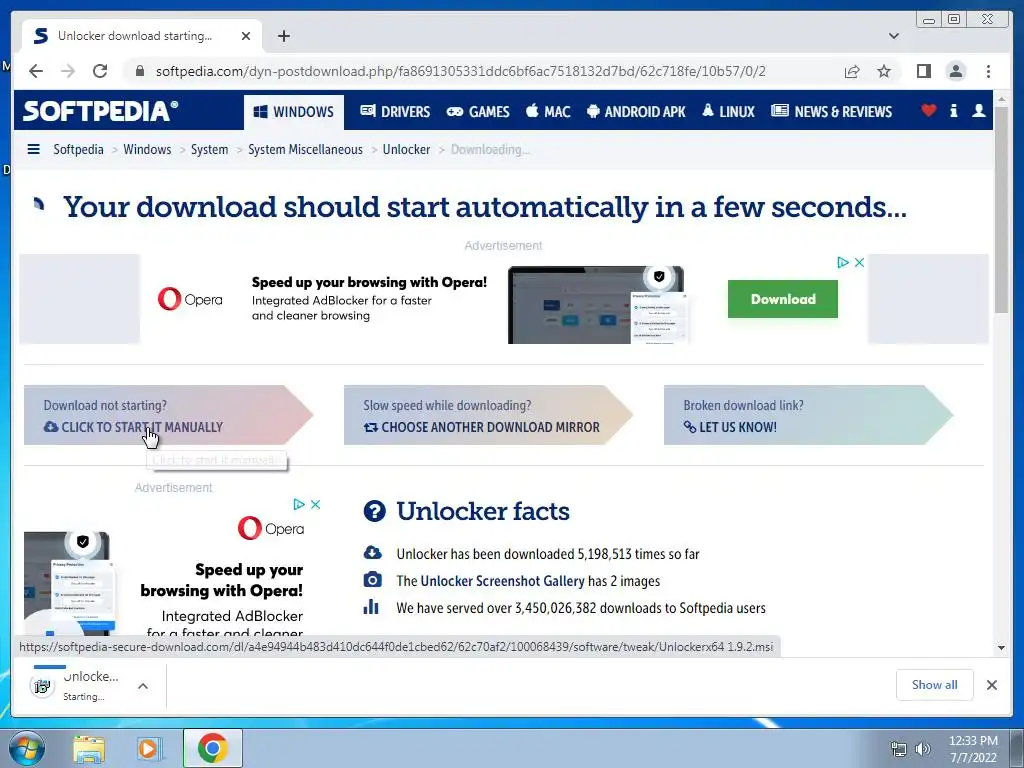Bookmark this page with the star icon
The width and height of the screenshot is (1024, 768).
pyautogui.click(x=884, y=71)
